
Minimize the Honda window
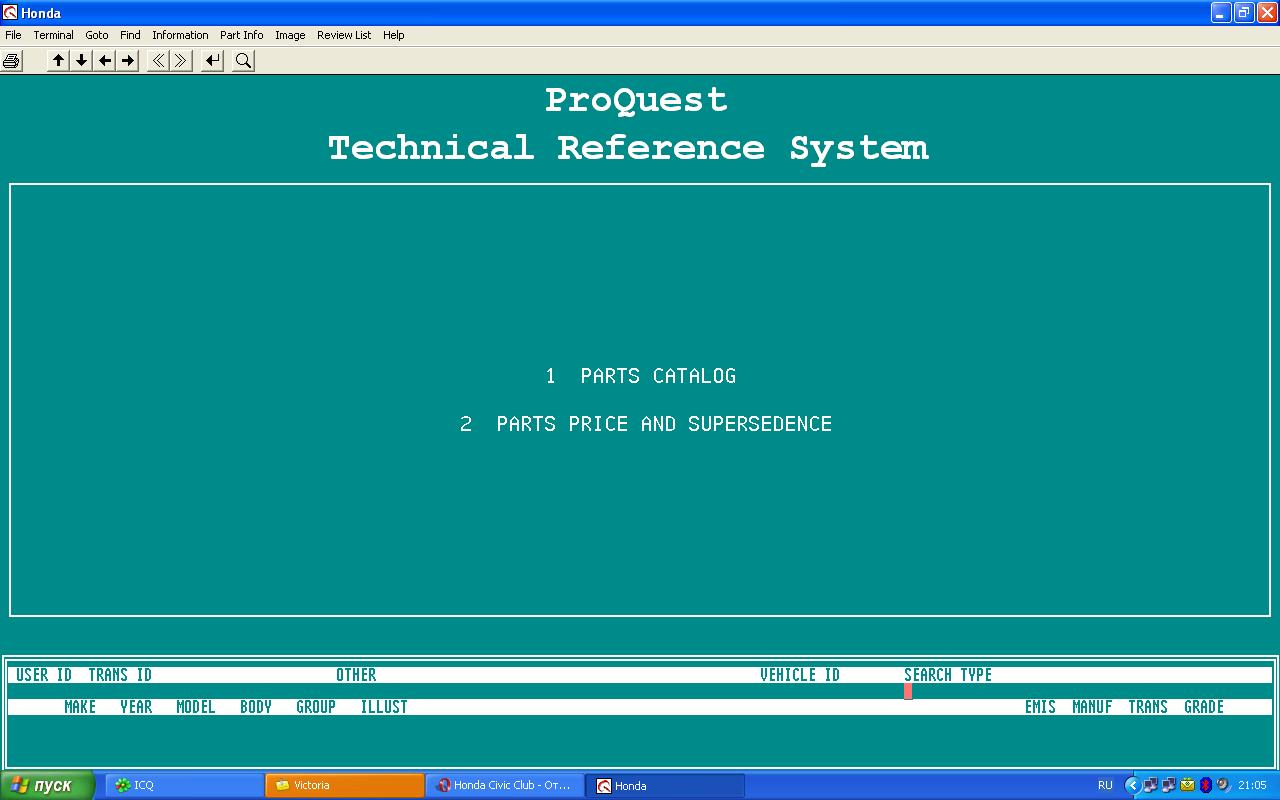pyautogui.click(x=1221, y=12)
